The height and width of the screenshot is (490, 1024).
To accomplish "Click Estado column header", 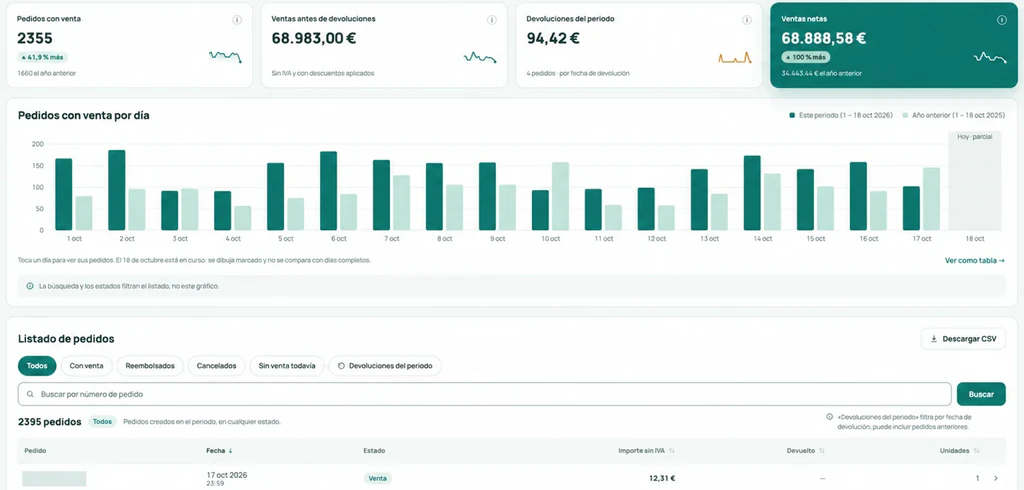I will click(x=374, y=451).
